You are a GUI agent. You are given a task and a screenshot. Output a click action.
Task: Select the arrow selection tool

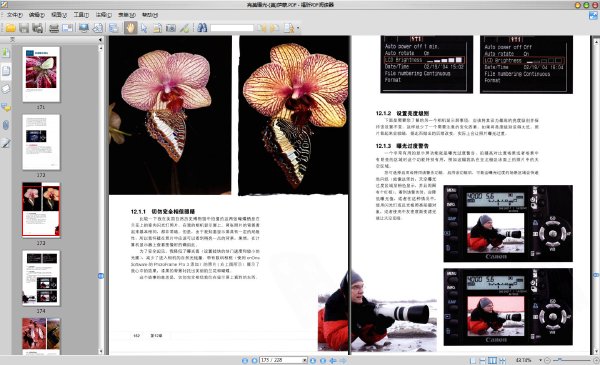pos(144,28)
